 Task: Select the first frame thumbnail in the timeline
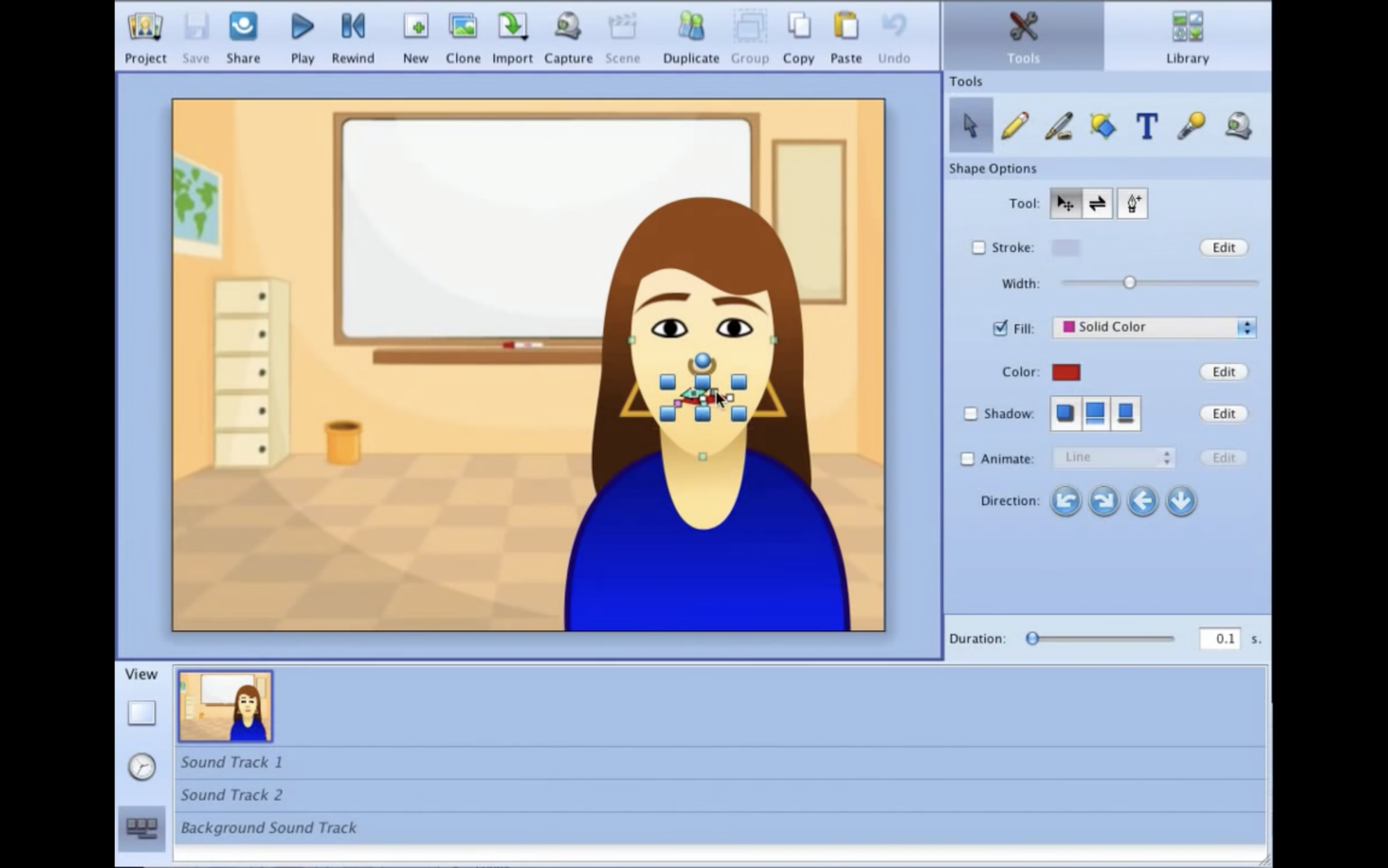(x=224, y=706)
